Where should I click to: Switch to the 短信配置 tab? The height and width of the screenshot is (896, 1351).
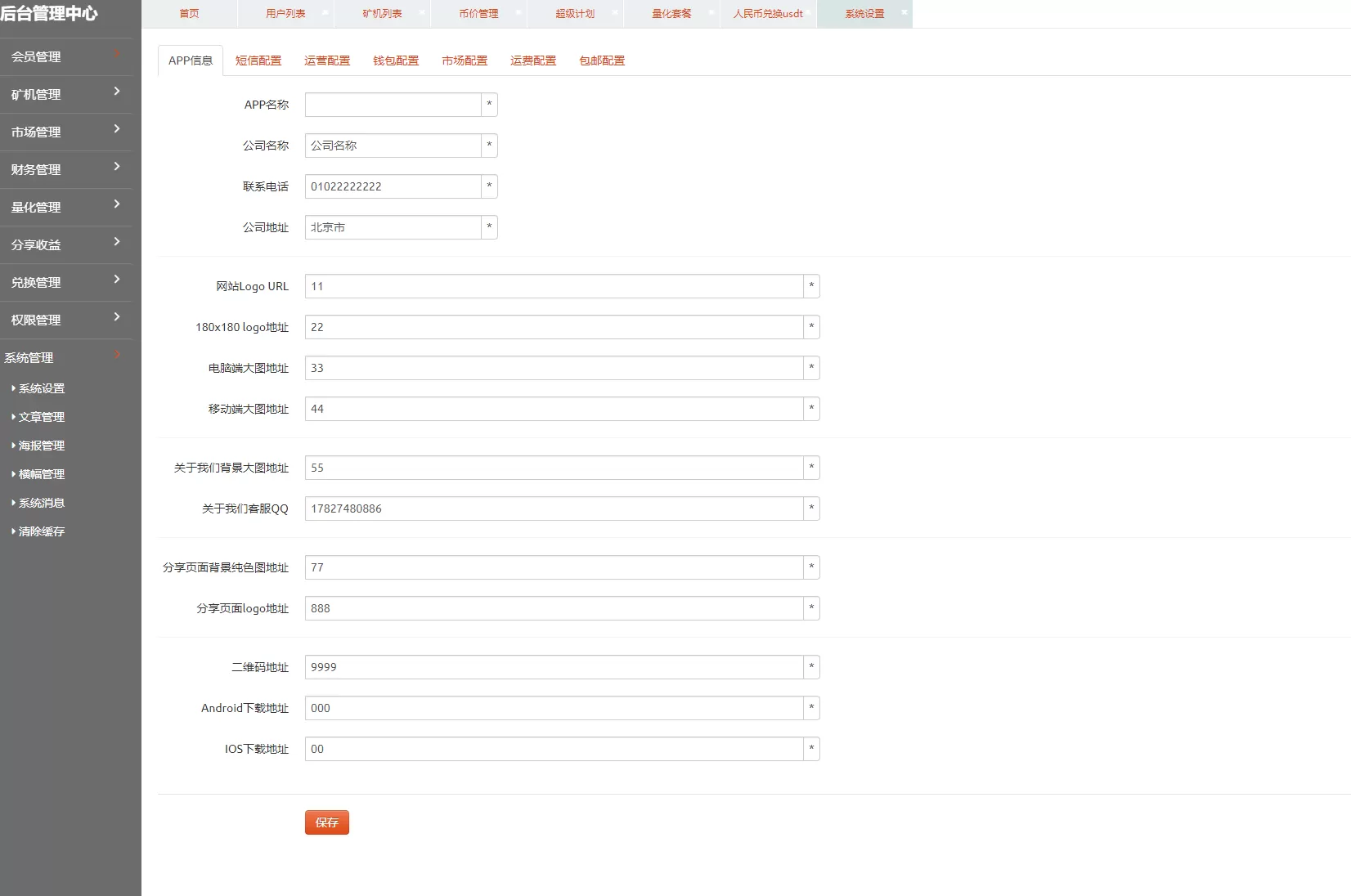pyautogui.click(x=258, y=60)
